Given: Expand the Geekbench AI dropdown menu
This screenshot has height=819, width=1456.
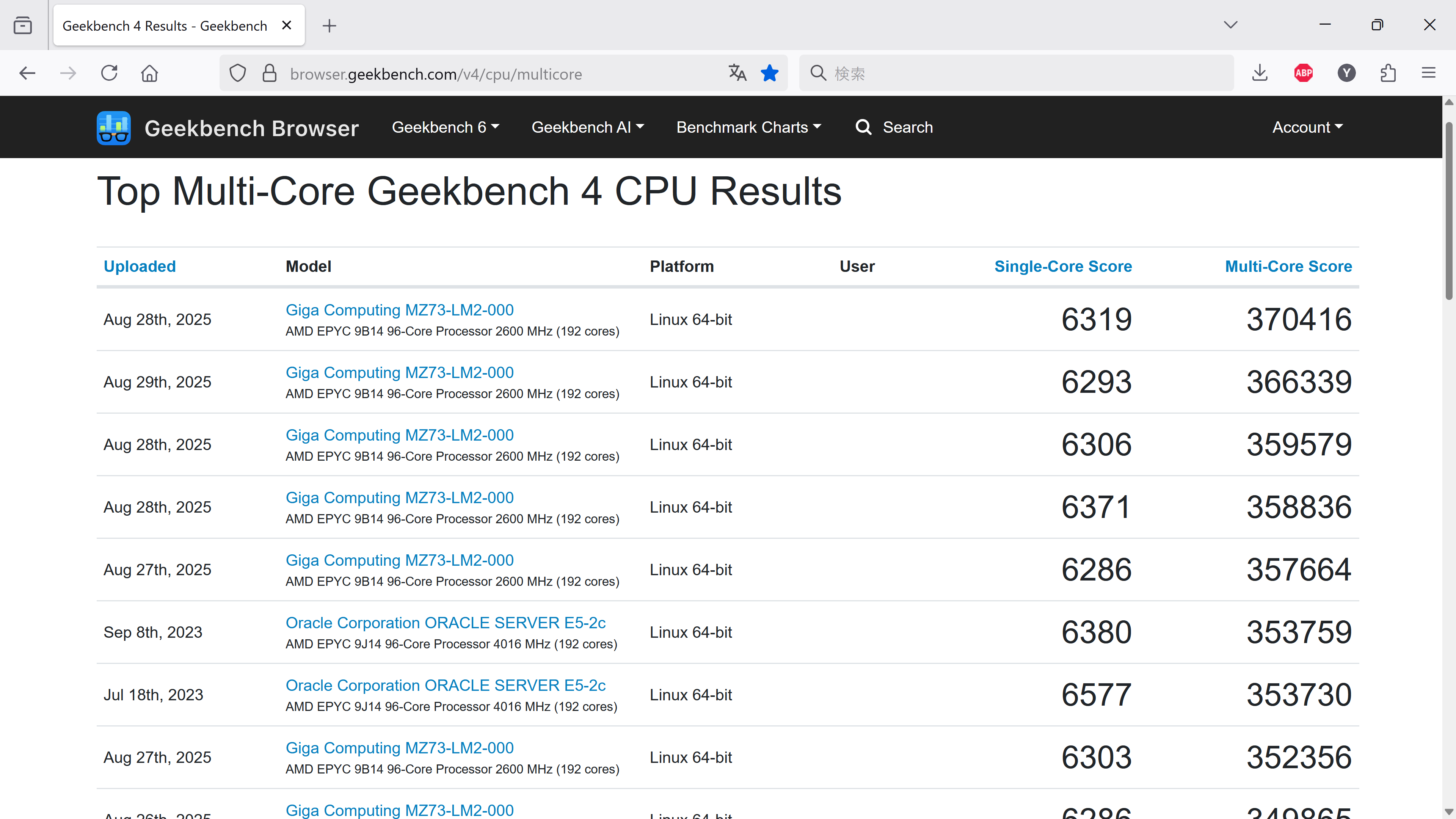Looking at the screenshot, I should 587,128.
